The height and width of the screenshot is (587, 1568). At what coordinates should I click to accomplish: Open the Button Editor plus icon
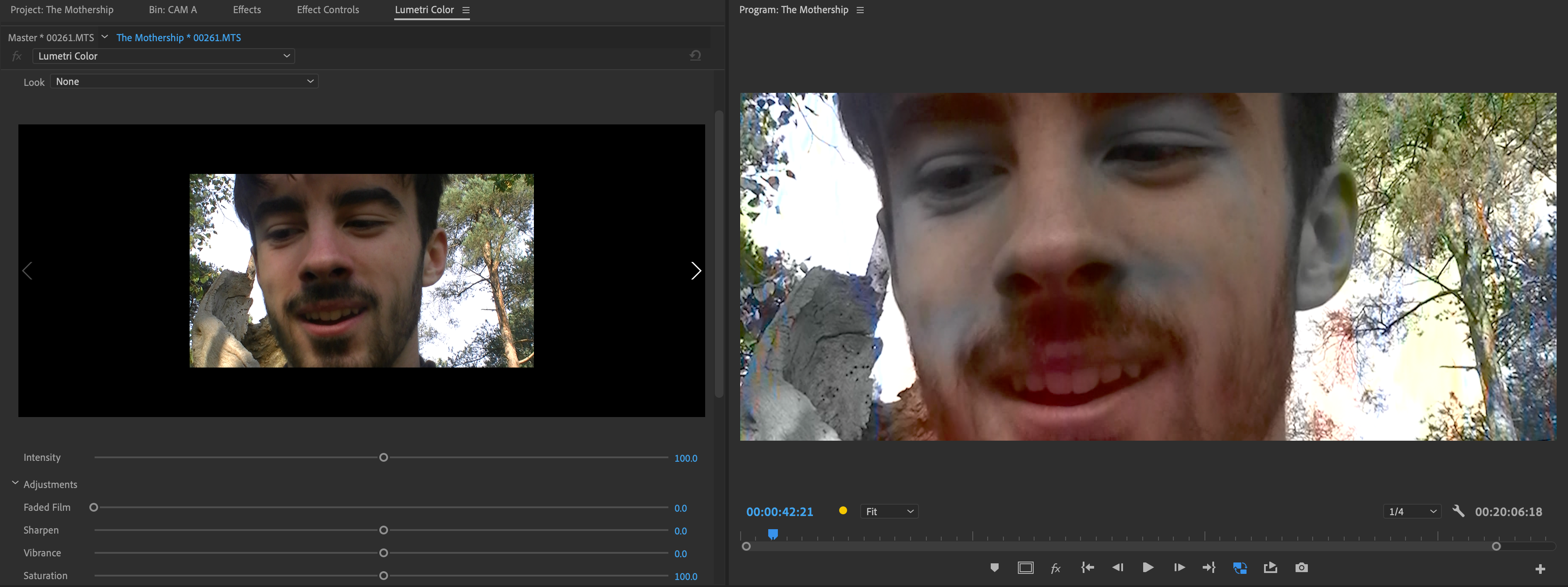click(1540, 569)
